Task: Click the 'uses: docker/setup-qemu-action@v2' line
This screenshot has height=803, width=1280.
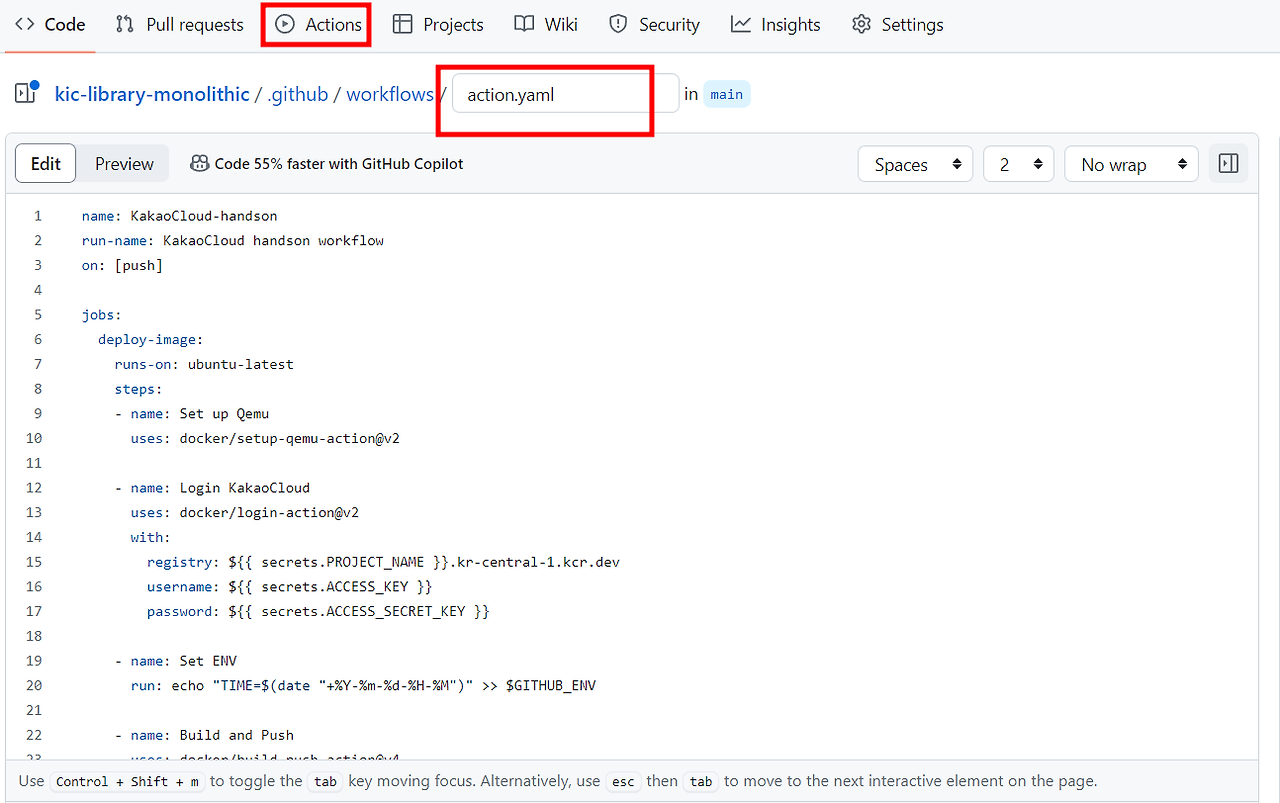Action: point(265,438)
